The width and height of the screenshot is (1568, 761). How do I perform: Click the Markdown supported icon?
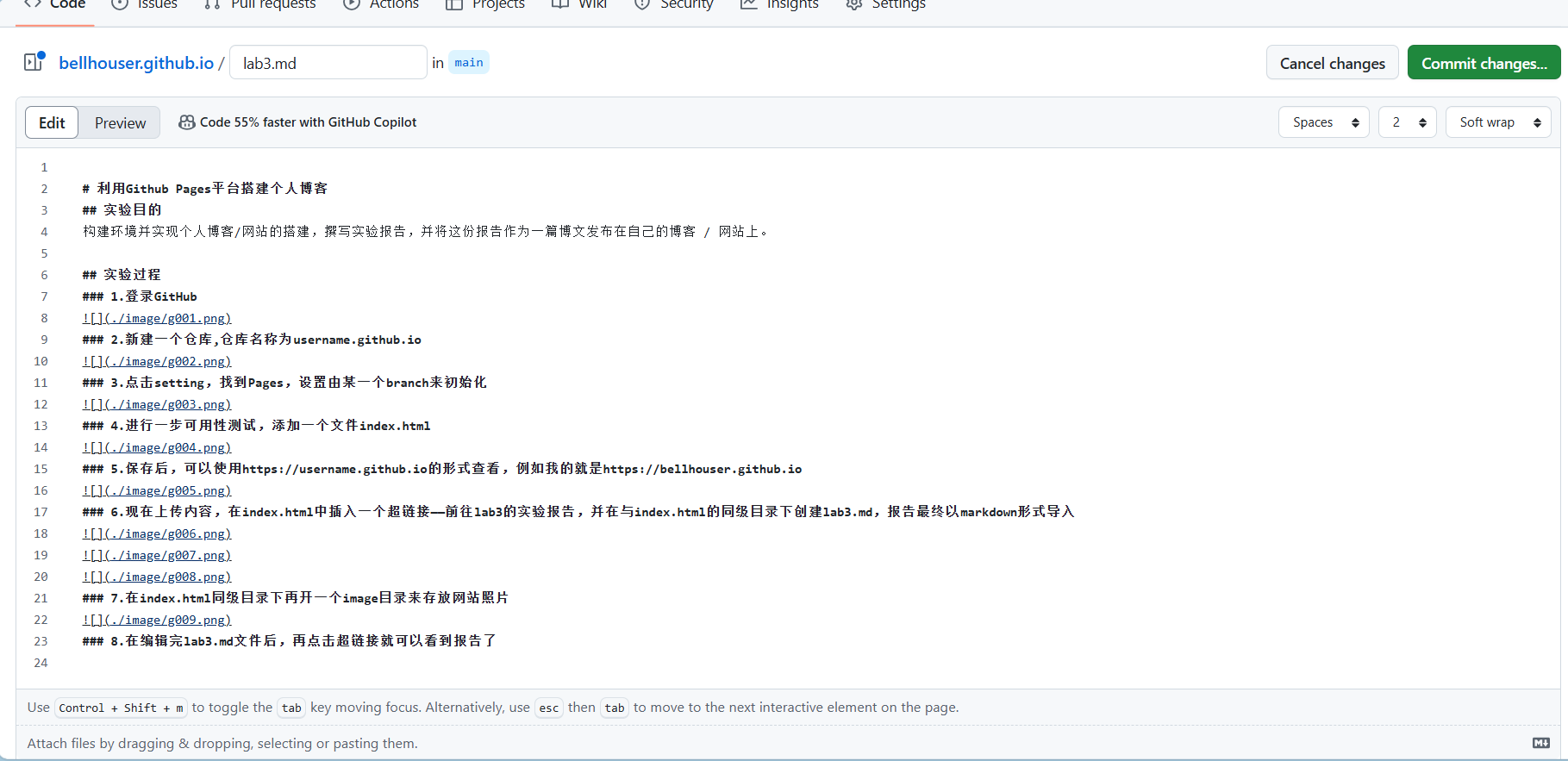(1540, 743)
